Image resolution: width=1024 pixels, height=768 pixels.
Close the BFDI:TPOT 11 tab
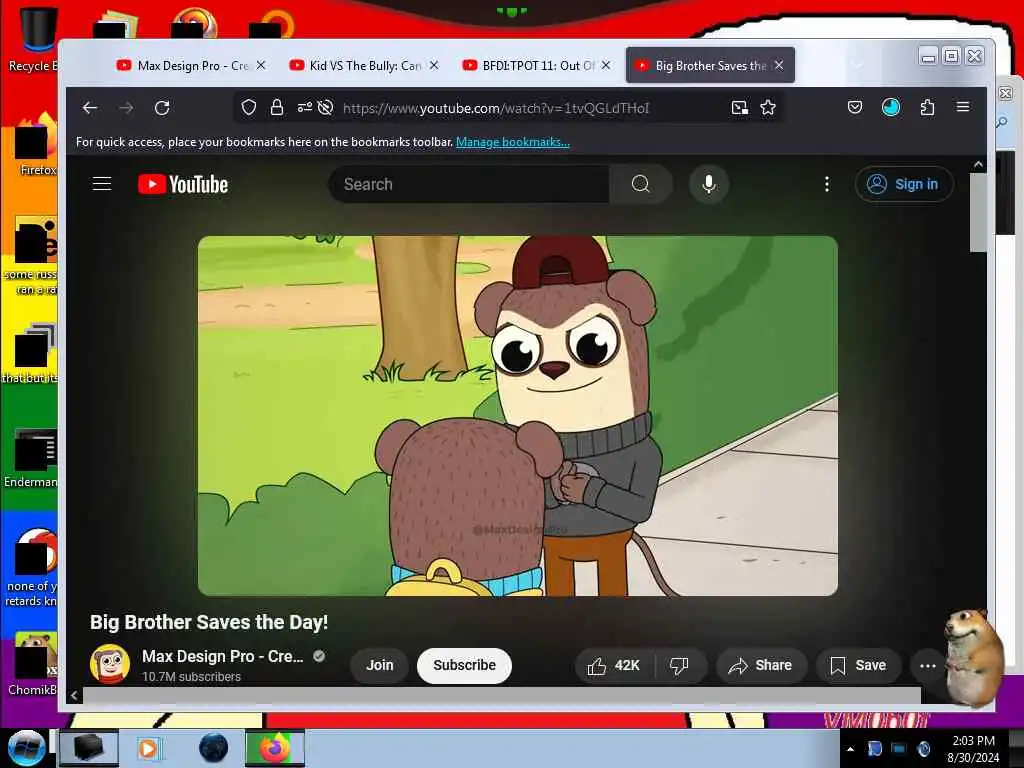pos(606,65)
